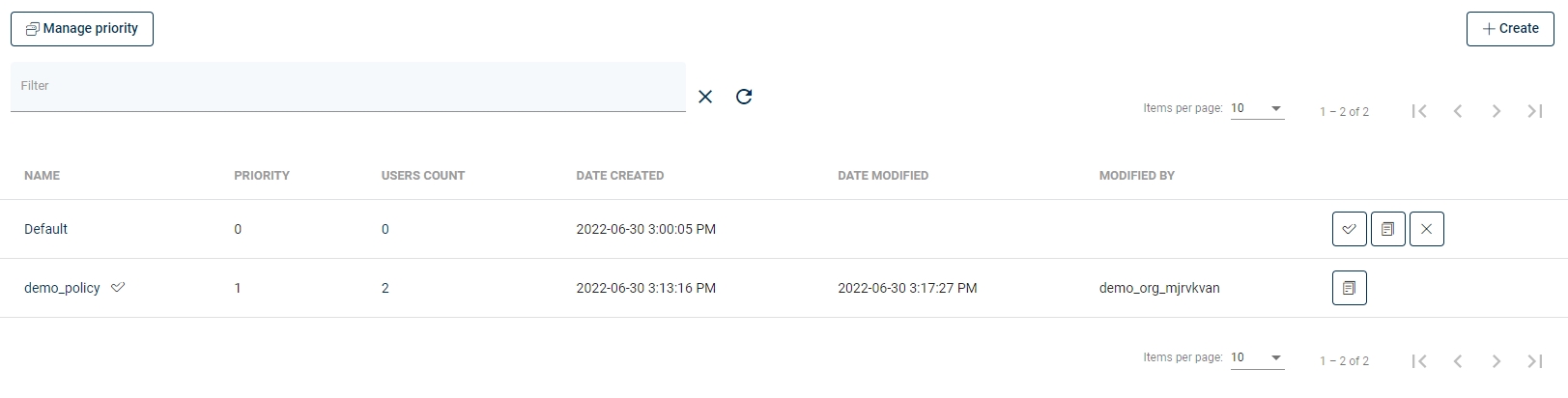Clear the filter with the X icon
This screenshot has width=1568, height=398.
tap(705, 97)
